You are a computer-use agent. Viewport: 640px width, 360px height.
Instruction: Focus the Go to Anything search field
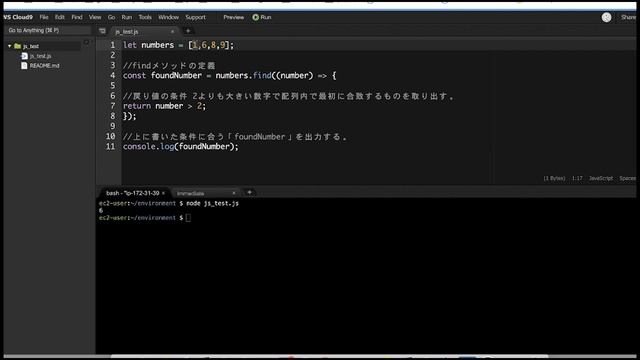[47, 30]
